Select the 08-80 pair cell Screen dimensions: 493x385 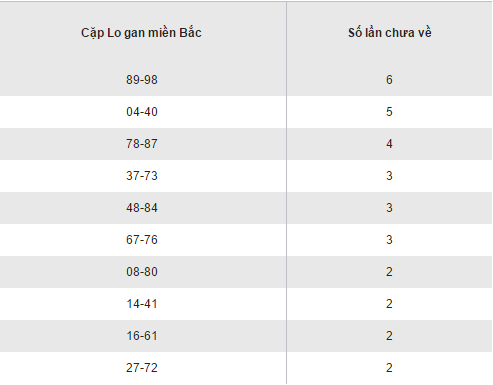click(x=142, y=272)
